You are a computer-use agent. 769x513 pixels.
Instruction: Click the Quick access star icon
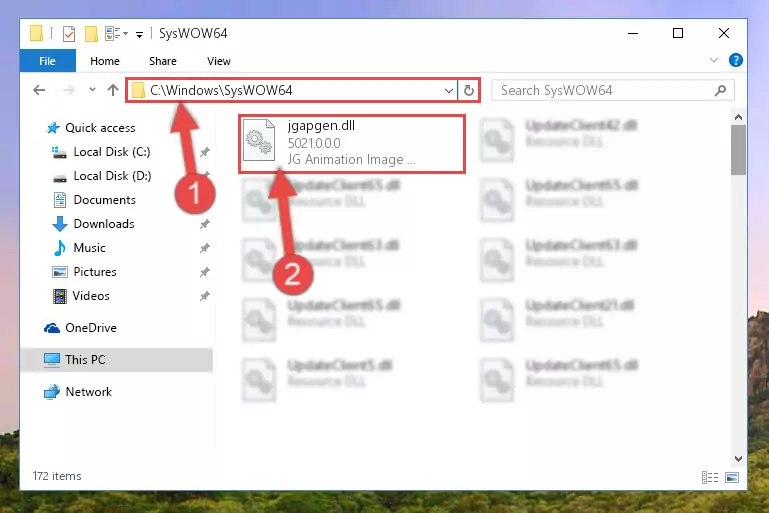point(53,128)
